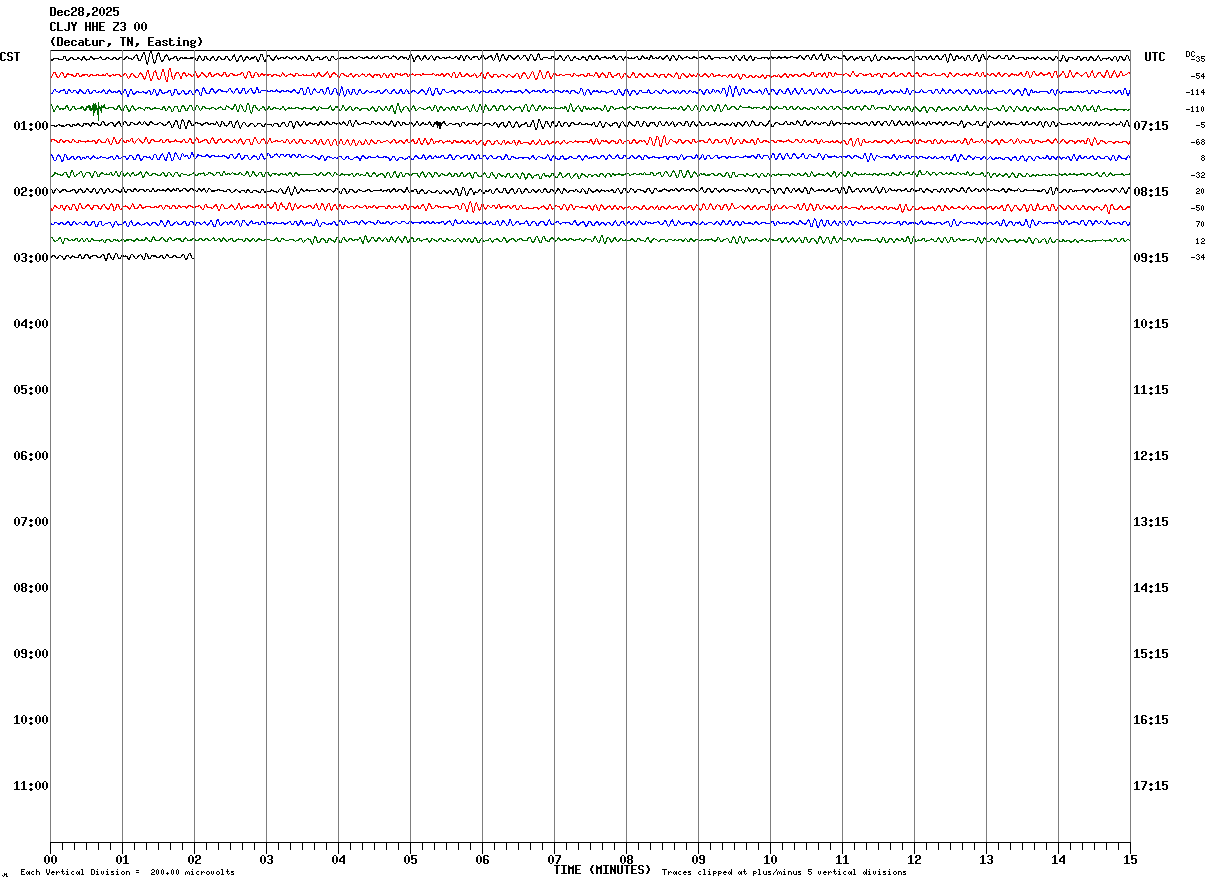The image size is (1210, 886).
Task: Click the "09:15" UTC time label
Action: coord(1151,258)
